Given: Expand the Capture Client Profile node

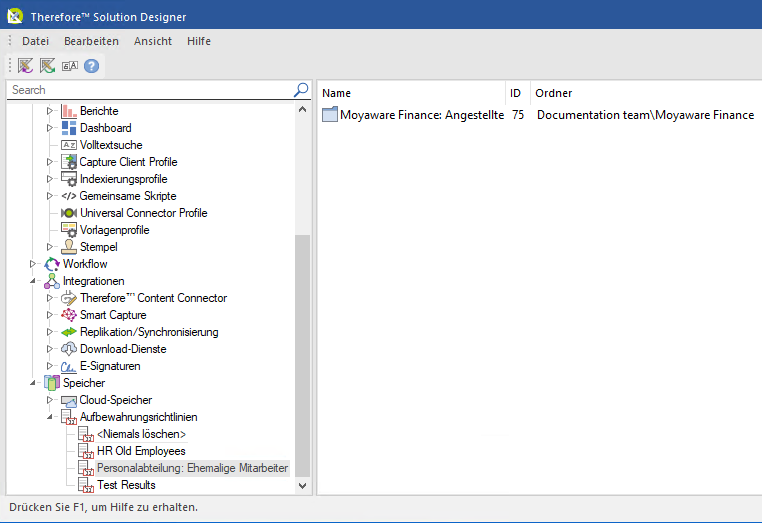Looking at the screenshot, I should point(50,162).
